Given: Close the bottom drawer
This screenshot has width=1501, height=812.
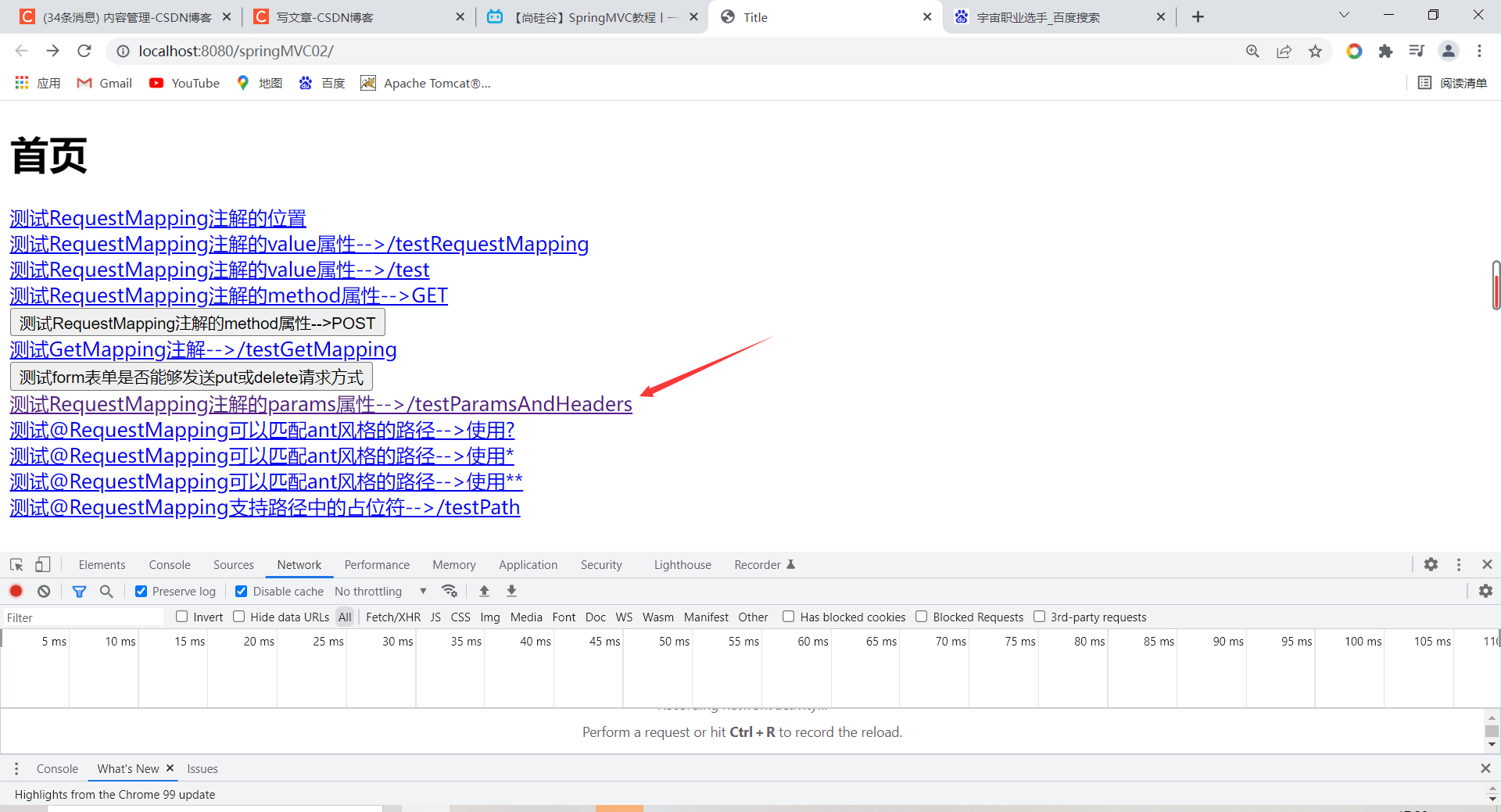Looking at the screenshot, I should 1485,768.
